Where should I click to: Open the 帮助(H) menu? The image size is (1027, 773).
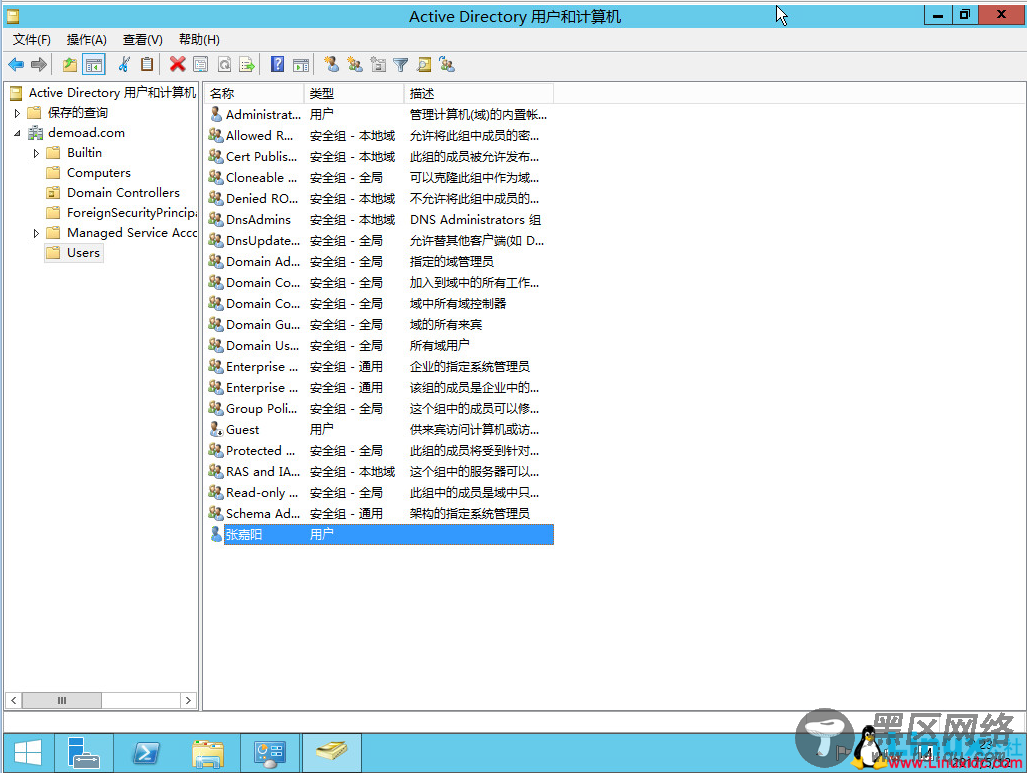pos(199,39)
